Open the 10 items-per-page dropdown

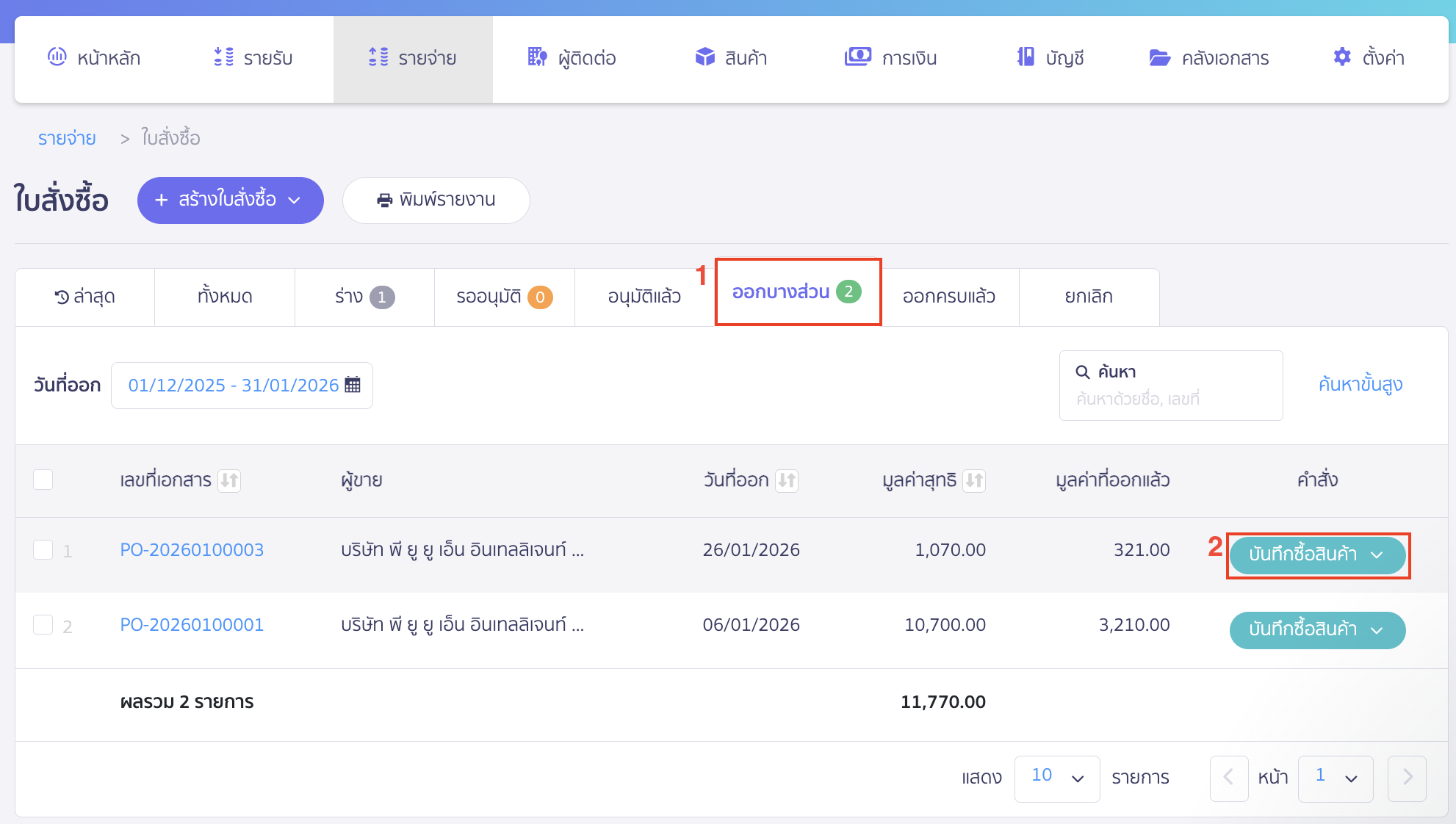[x=1056, y=778]
